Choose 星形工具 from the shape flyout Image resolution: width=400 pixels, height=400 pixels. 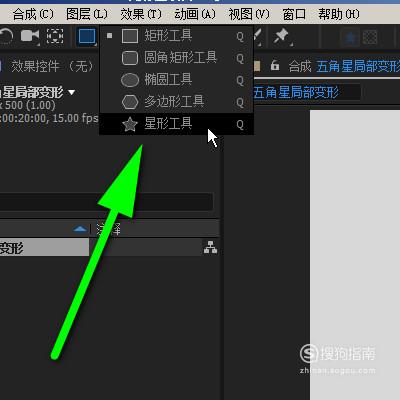pos(177,124)
